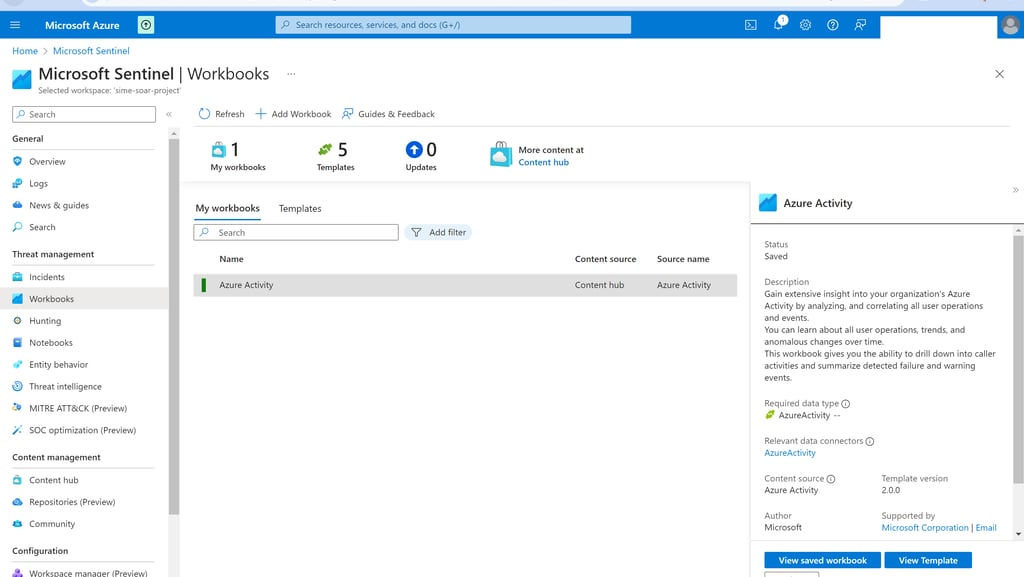The width and height of the screenshot is (1024, 577).
Task: Click the Microsoft Sentinel logo icon in header
Action: pos(22,79)
